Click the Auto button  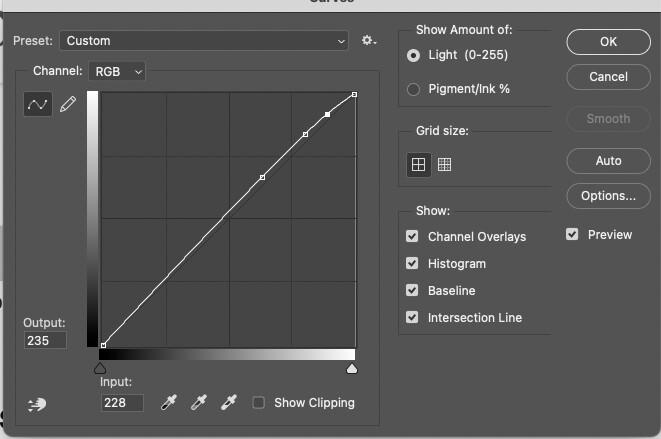pyautogui.click(x=608, y=161)
